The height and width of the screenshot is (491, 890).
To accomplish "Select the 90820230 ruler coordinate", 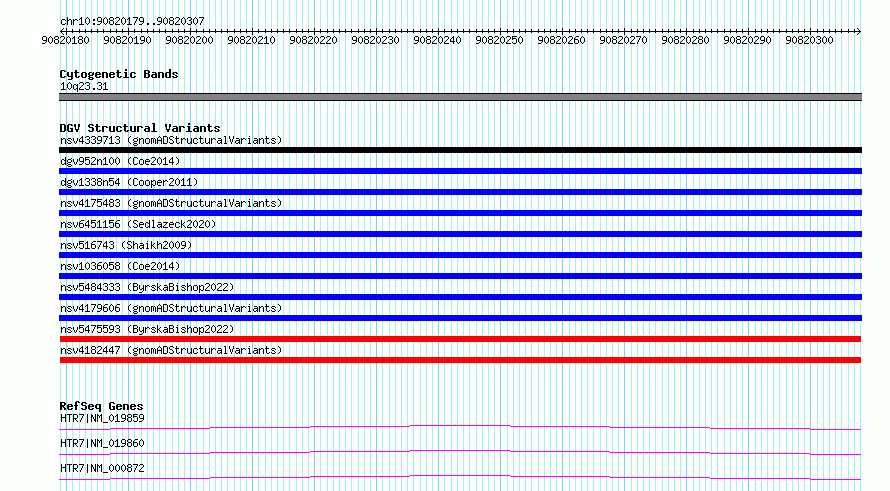I will (375, 40).
